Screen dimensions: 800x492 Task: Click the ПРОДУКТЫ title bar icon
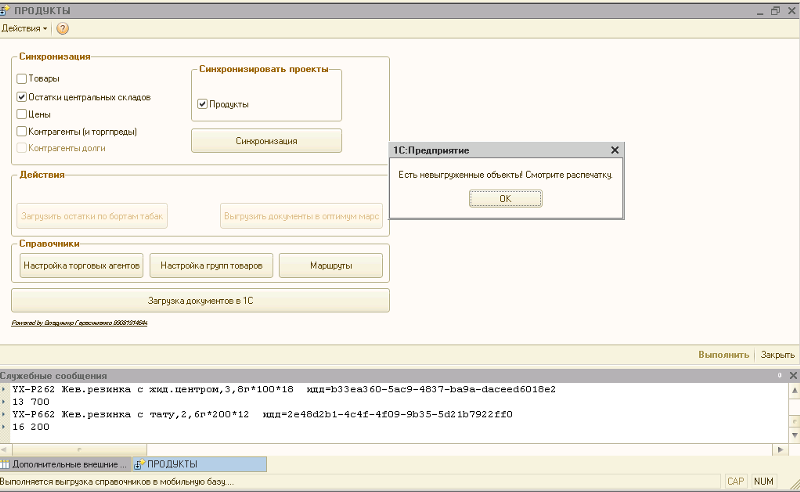click(5, 11)
